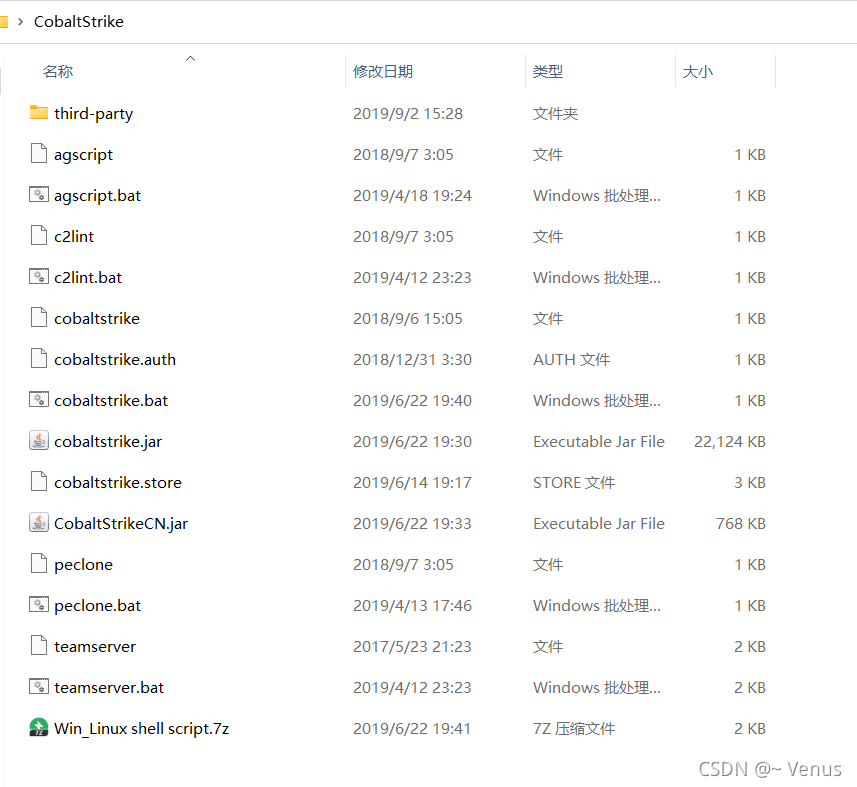Click the 768 KB size value

tap(741, 524)
